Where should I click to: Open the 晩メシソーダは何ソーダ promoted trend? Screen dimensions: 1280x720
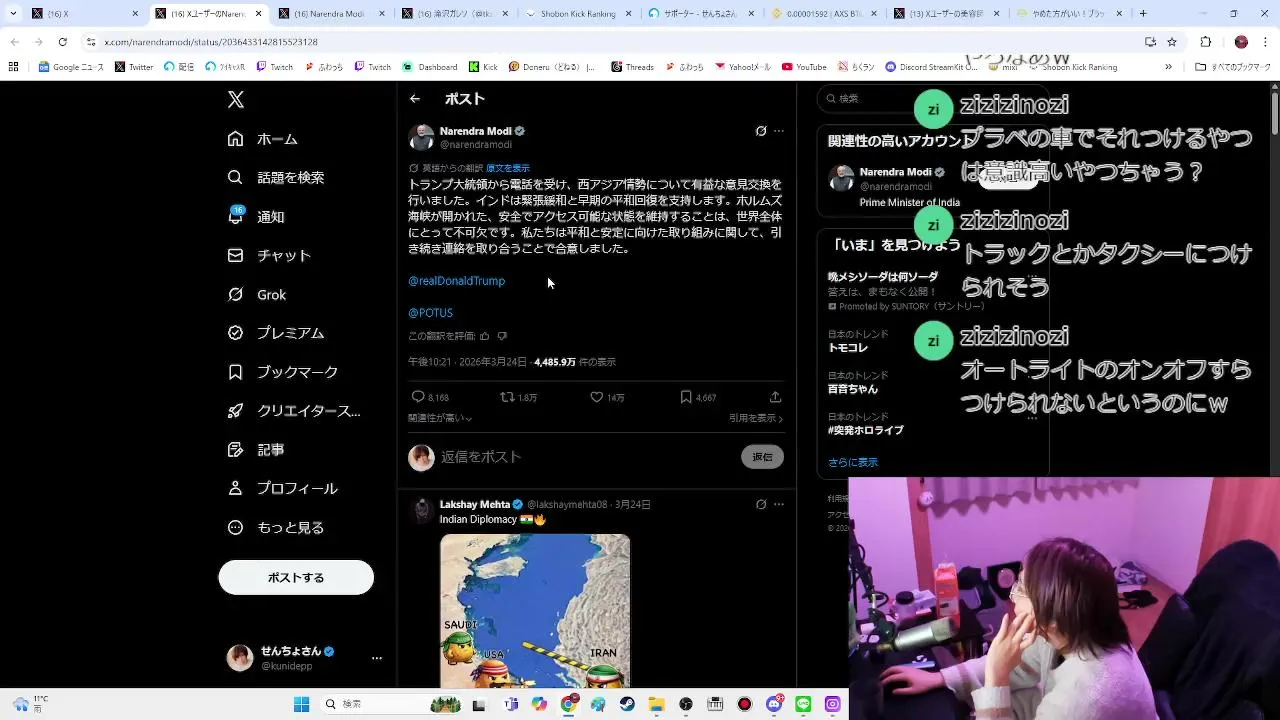pos(883,277)
